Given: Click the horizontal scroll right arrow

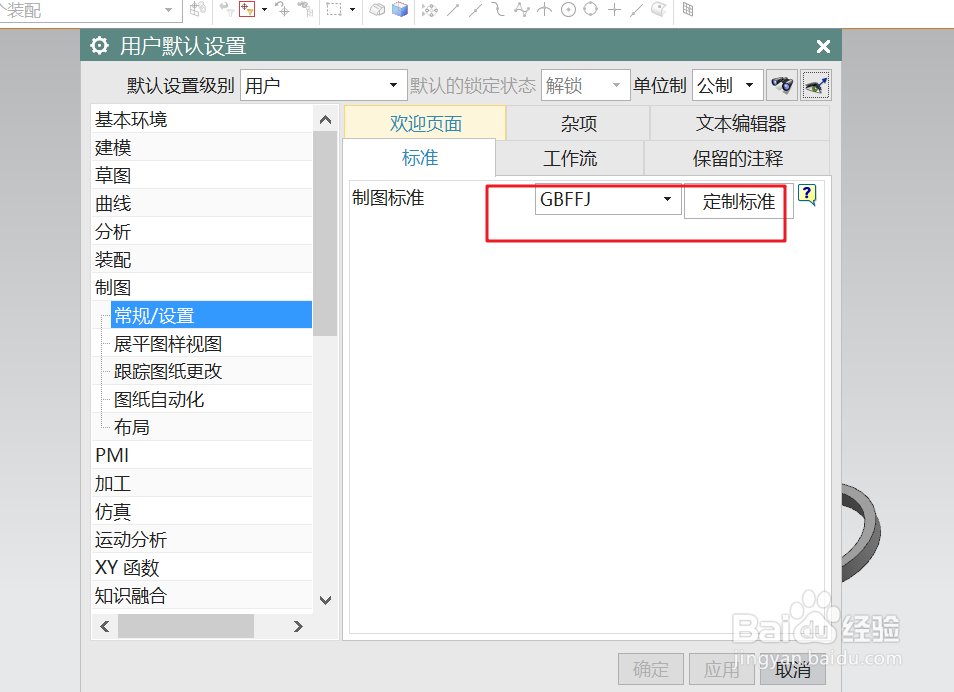Looking at the screenshot, I should pos(298,626).
